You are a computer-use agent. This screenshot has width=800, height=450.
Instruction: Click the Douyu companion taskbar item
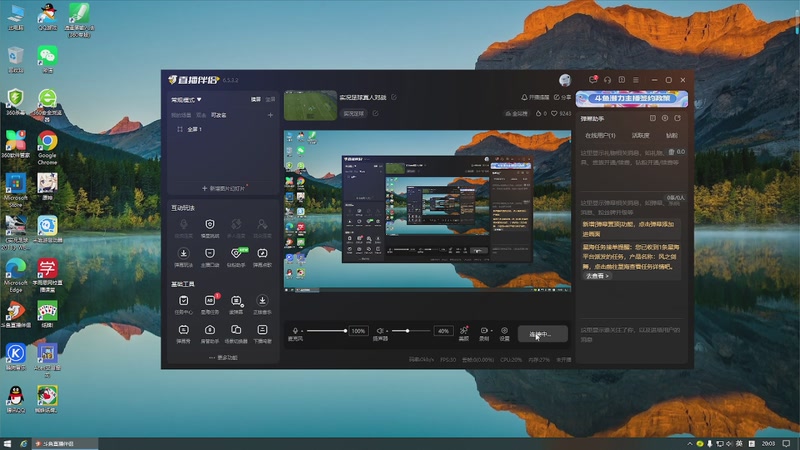(x=64, y=443)
